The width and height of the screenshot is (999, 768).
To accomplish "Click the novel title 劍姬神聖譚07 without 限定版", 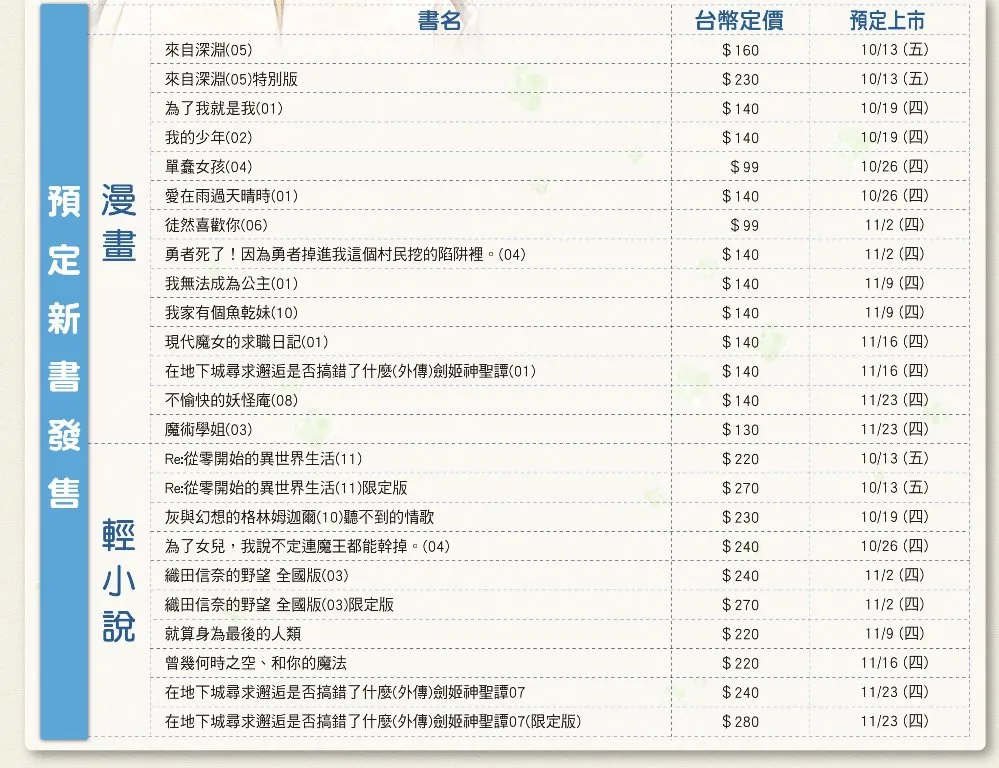I will [345, 692].
